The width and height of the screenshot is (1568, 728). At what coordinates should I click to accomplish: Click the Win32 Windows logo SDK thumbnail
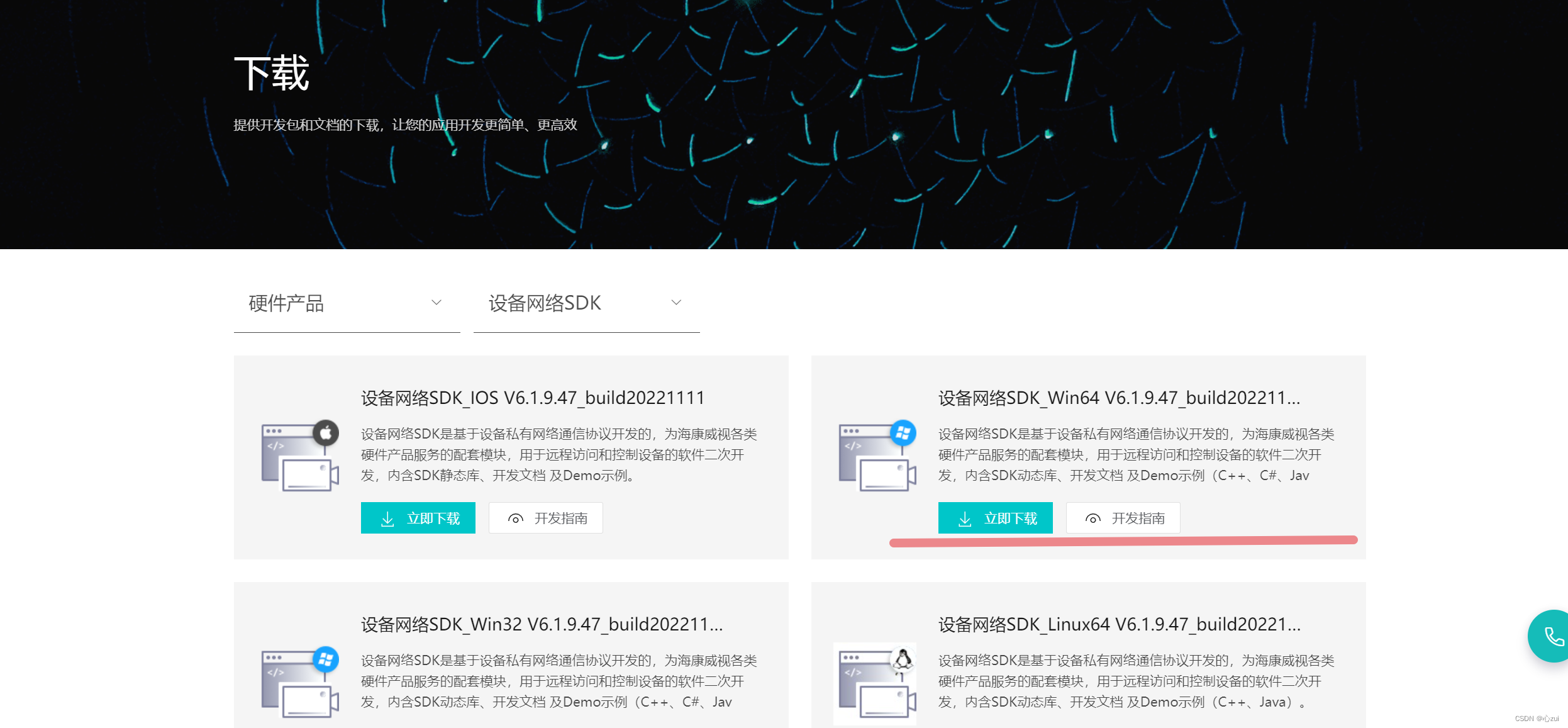pyautogui.click(x=301, y=682)
